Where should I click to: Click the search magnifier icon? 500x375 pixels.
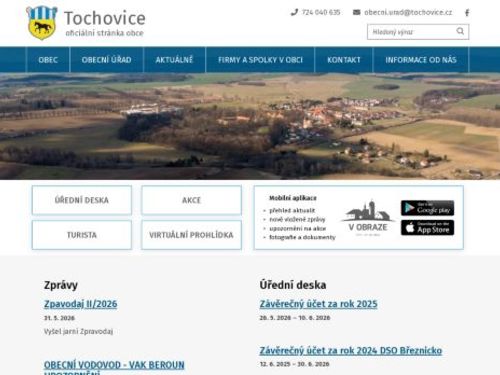click(460, 31)
